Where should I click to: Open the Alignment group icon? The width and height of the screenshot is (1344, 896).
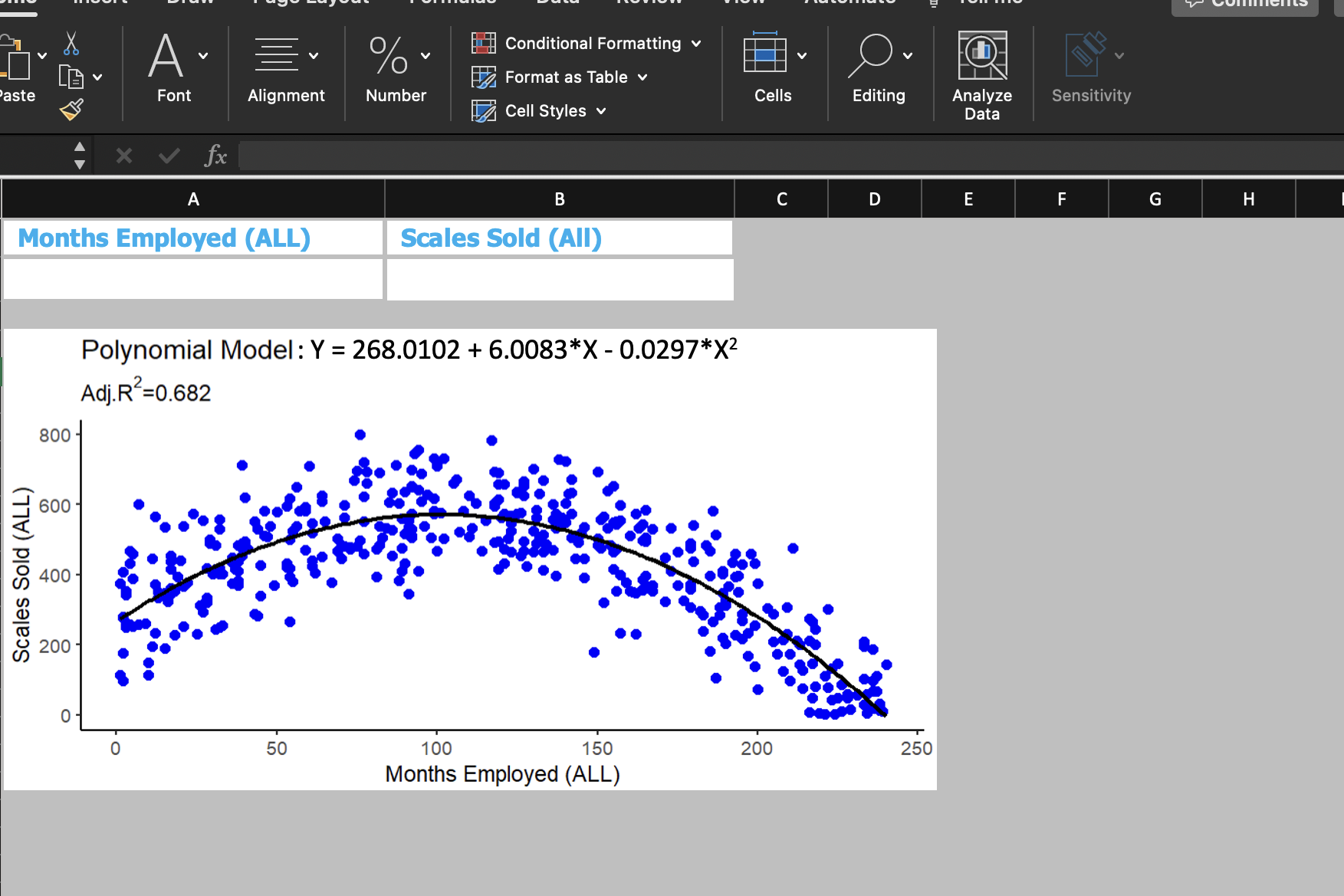pos(276,56)
